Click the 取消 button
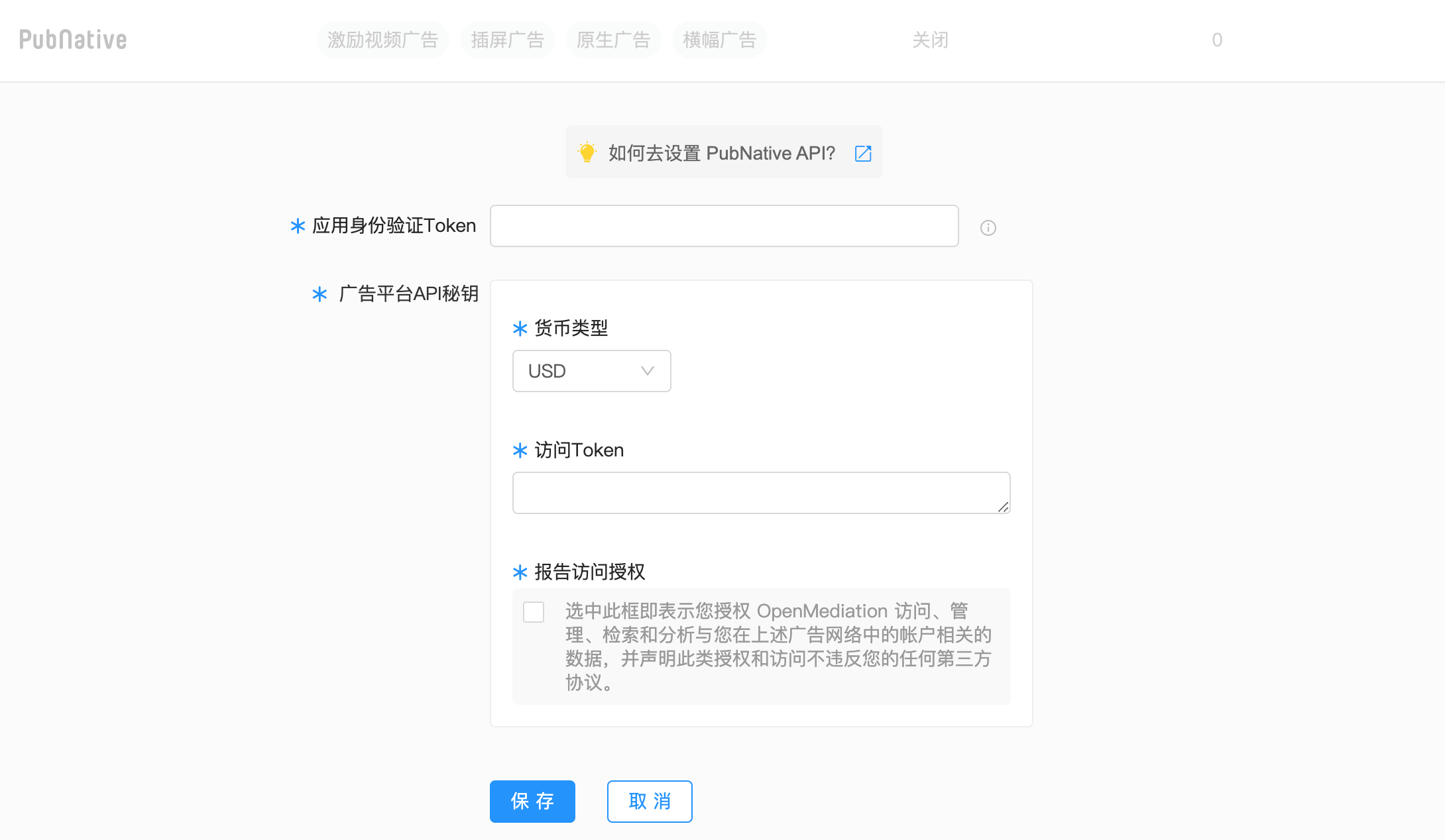The image size is (1445, 840). click(650, 802)
